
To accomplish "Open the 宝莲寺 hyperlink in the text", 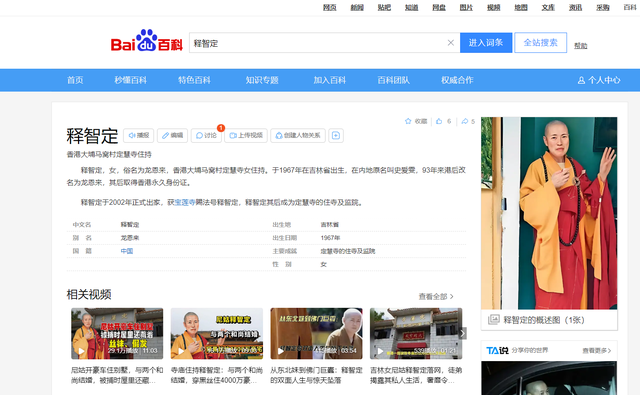I will (185, 202).
